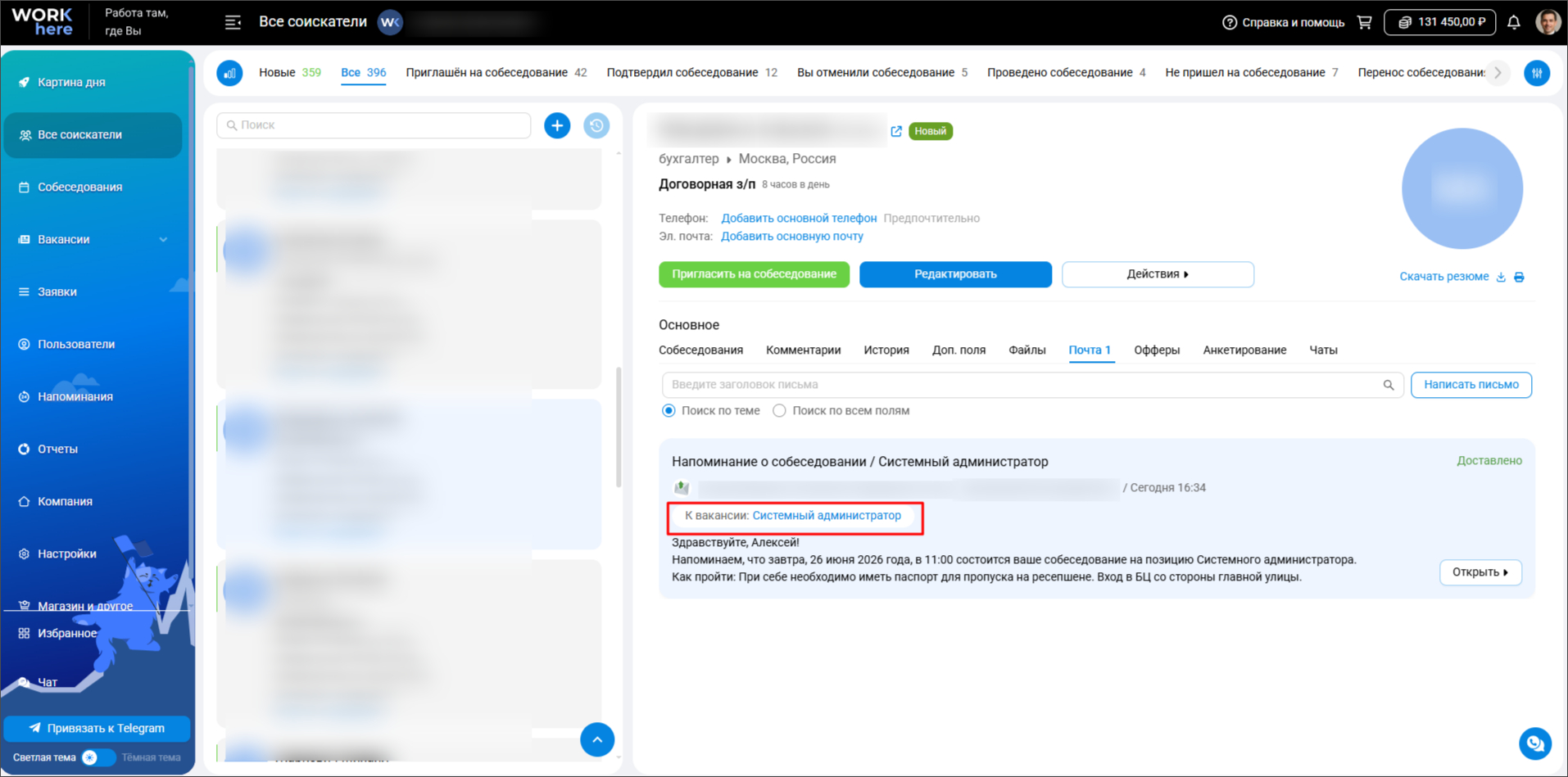1568x777 pixels.
Task: Click the balance 131 450,00 ₽ button
Action: pos(1440,22)
